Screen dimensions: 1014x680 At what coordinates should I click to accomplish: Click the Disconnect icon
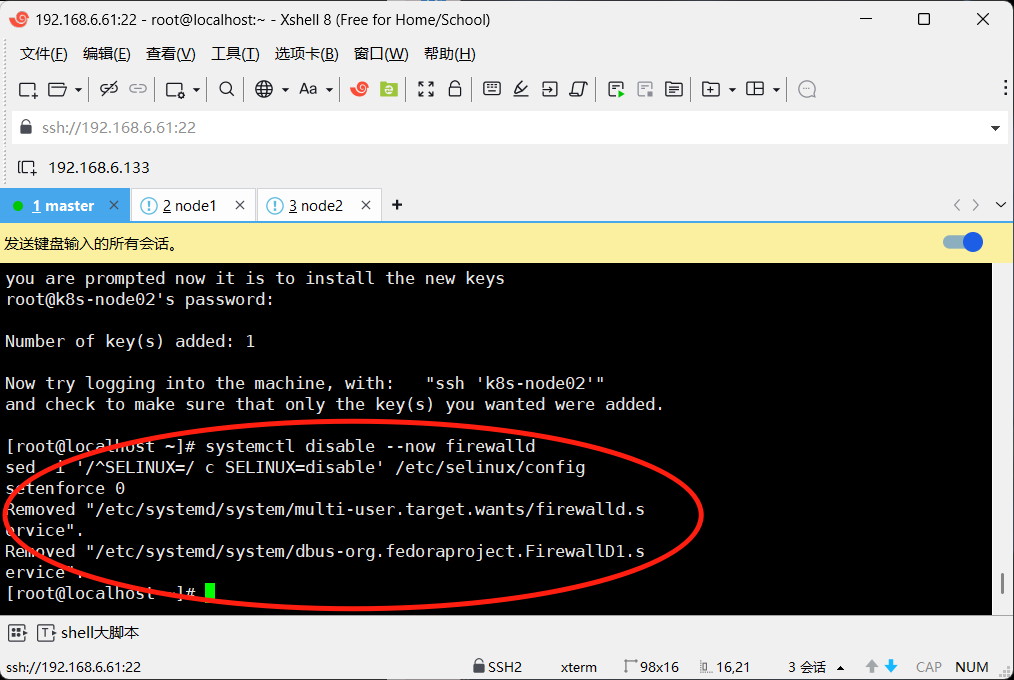coord(109,89)
